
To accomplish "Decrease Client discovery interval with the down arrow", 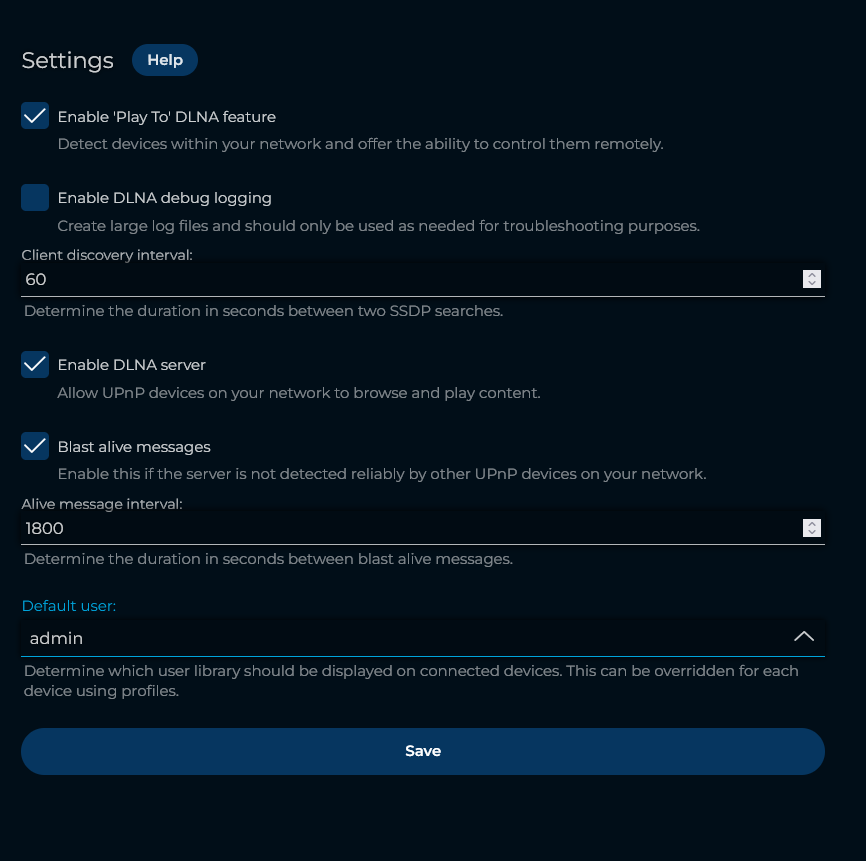I will 812,284.
